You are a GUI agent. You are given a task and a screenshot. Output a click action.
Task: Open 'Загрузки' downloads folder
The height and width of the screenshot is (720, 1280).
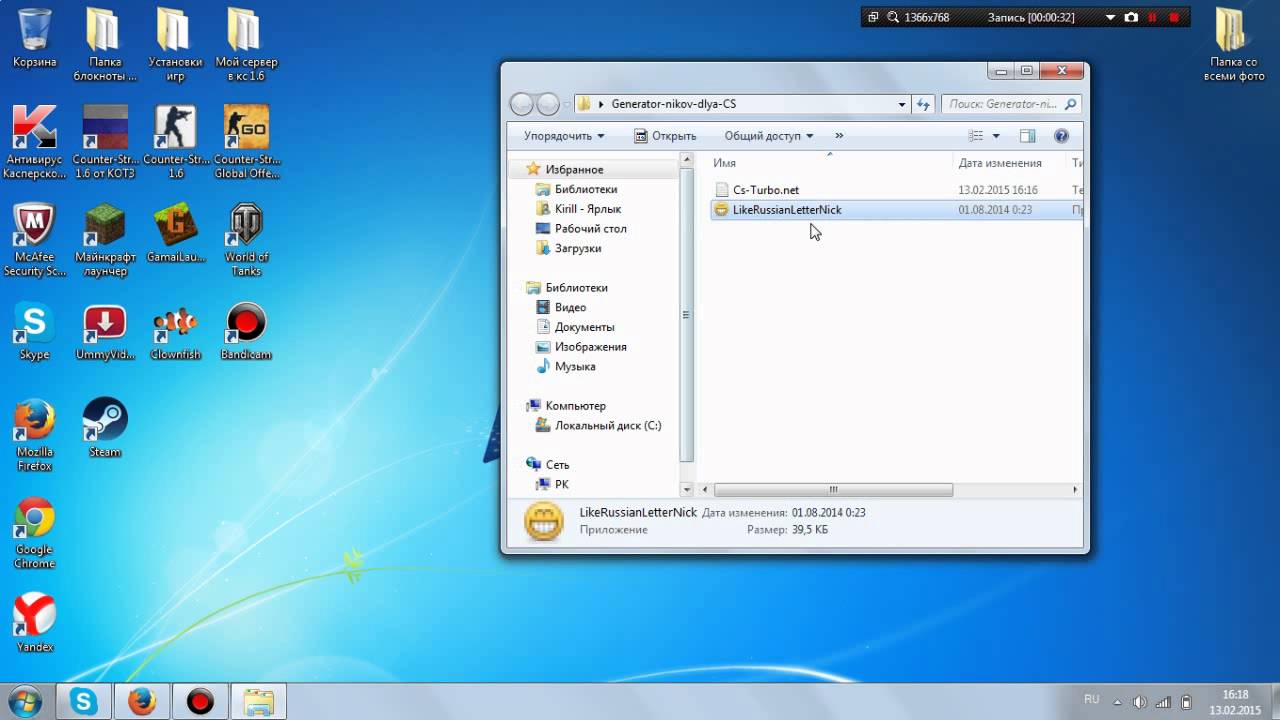578,248
